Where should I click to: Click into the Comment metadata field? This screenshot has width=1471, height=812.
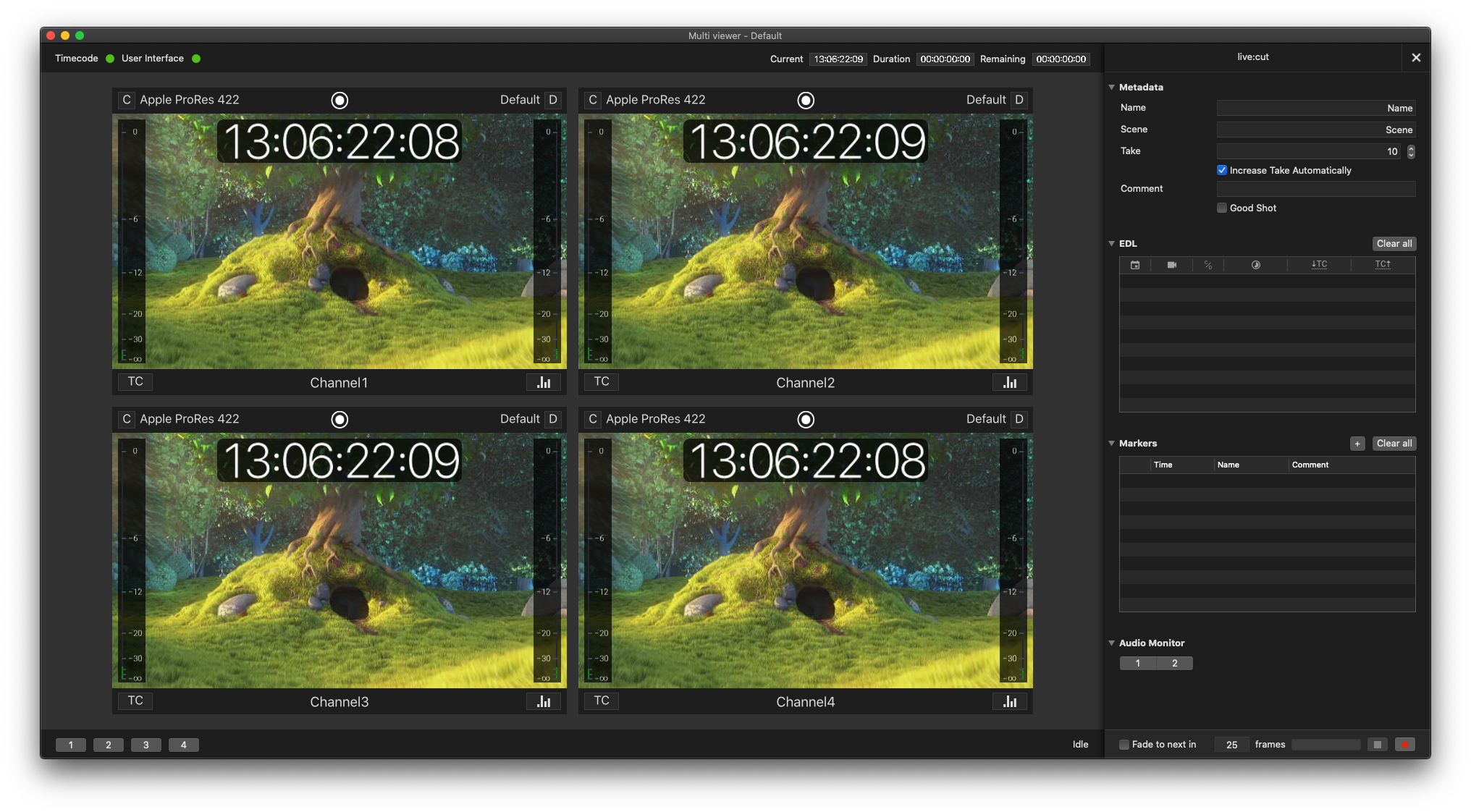pyautogui.click(x=1316, y=190)
